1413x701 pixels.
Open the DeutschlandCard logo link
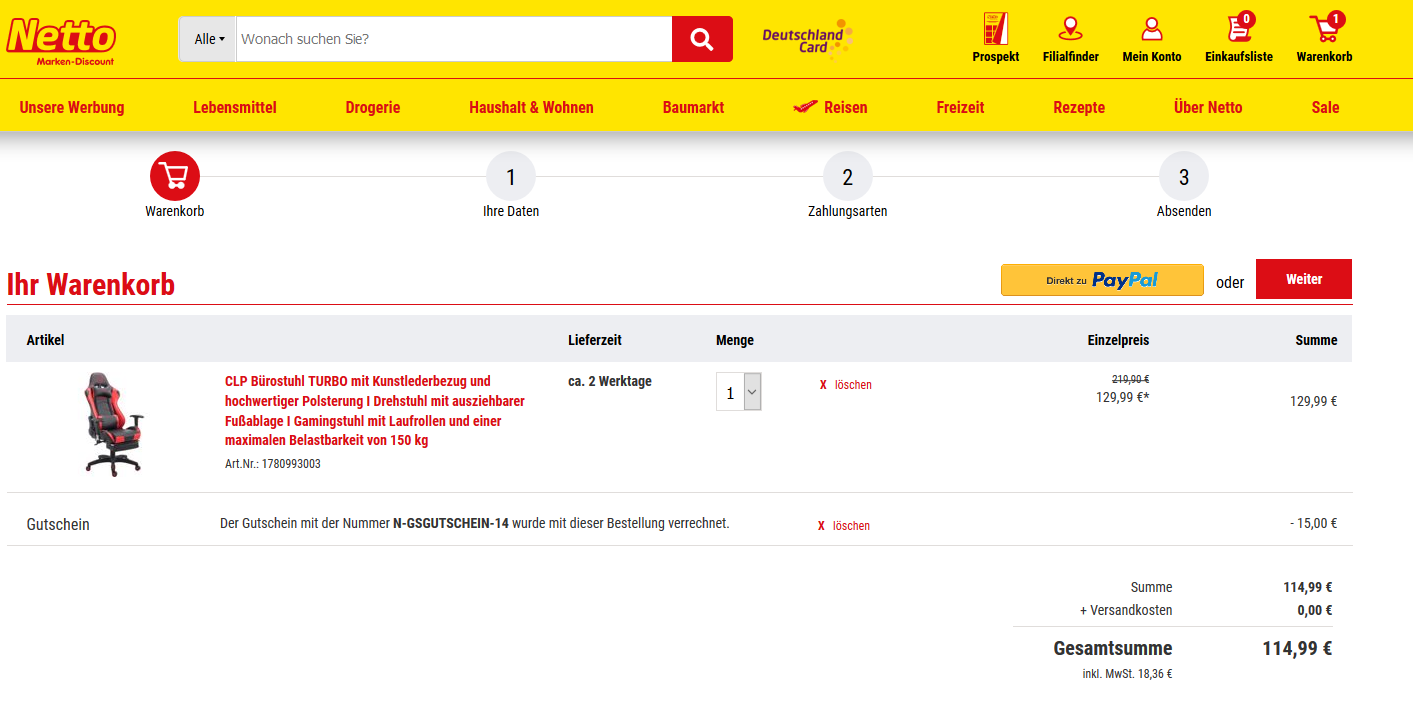tap(806, 39)
